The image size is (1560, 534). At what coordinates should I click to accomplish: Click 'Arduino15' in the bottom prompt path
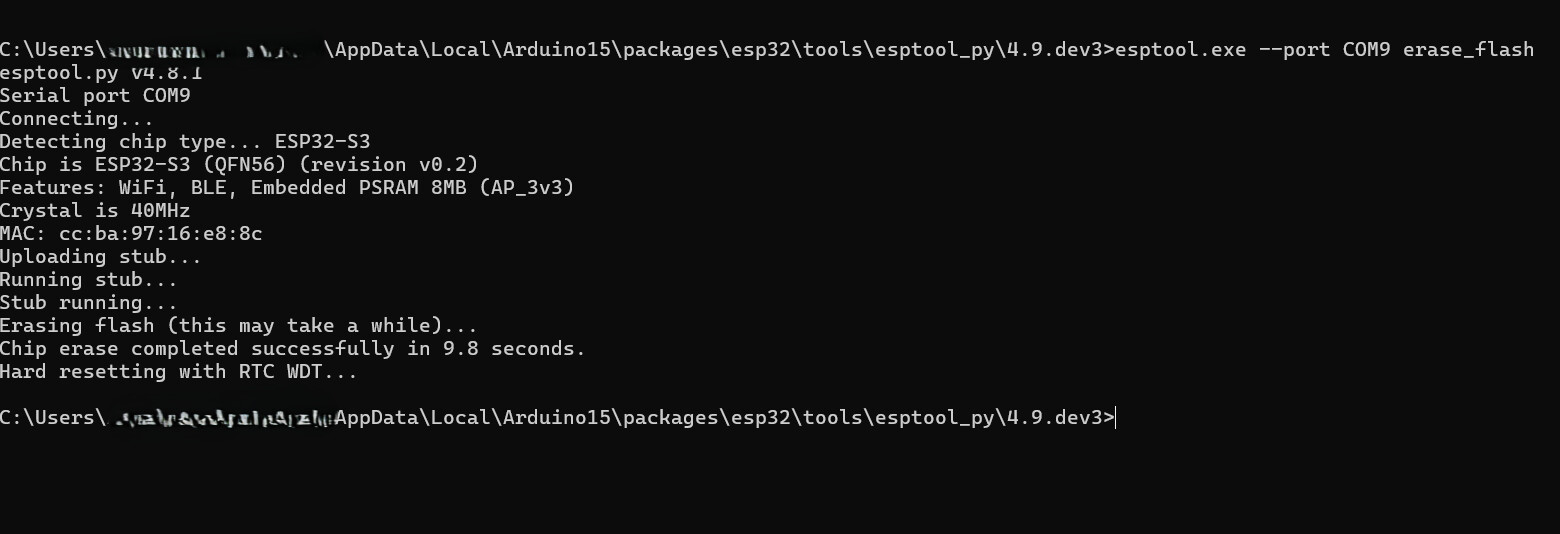[556, 418]
